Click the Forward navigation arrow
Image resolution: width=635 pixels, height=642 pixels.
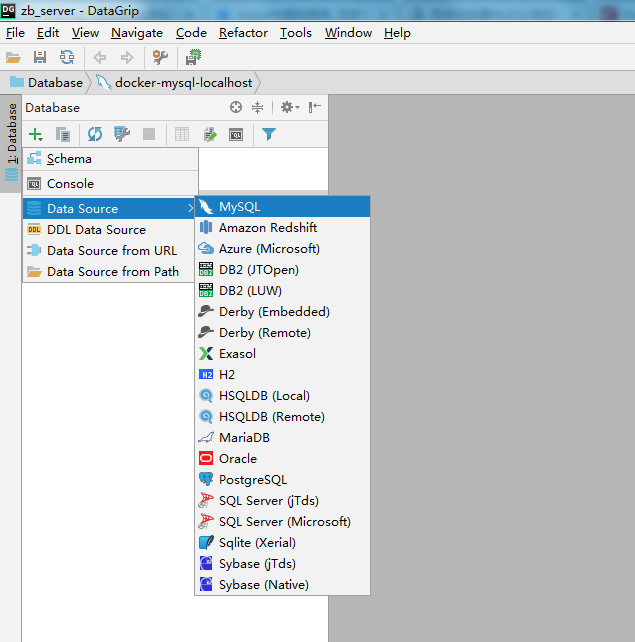(127, 57)
